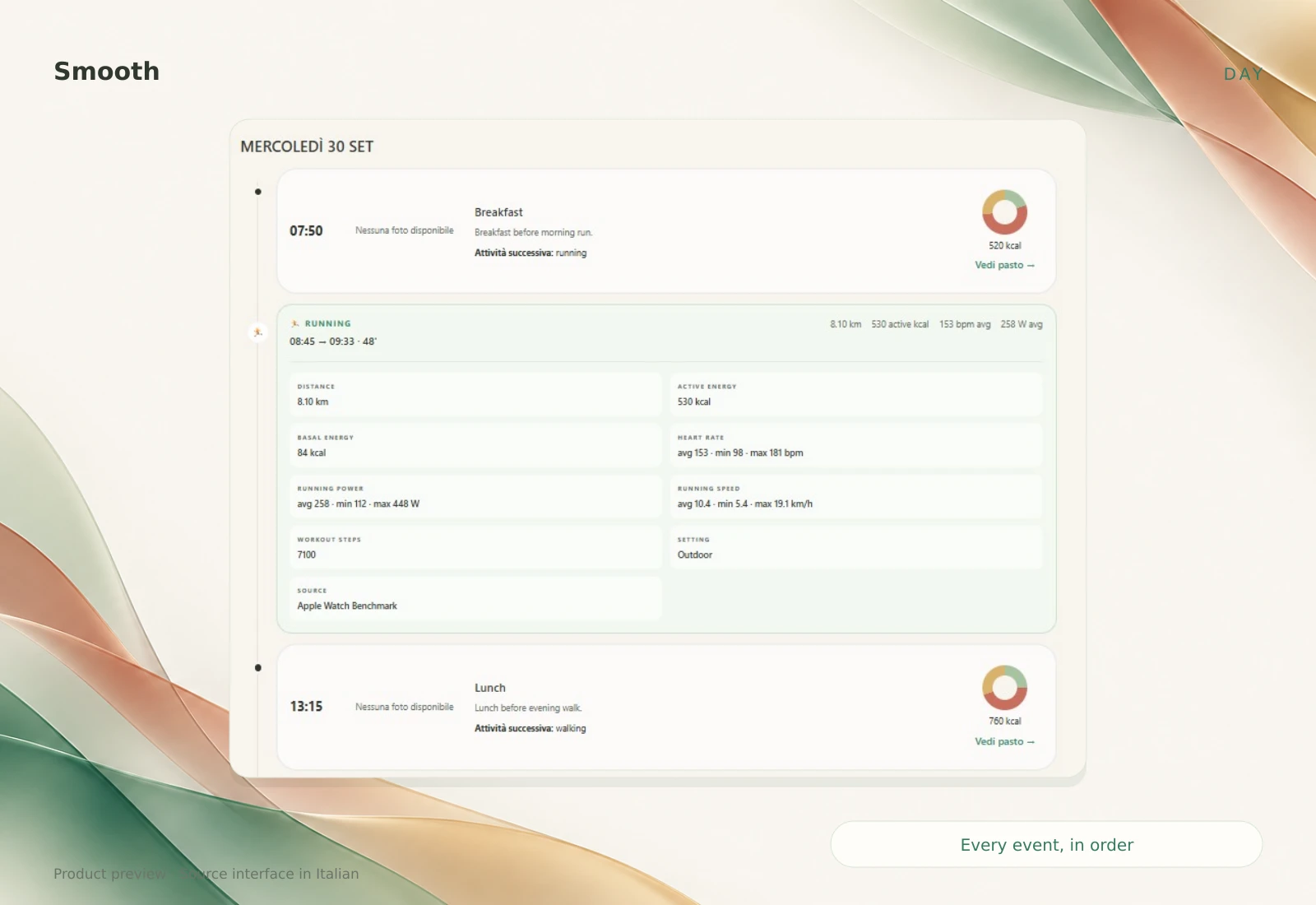
Task: Click Breakfast photo placeholder Nessuna foto disponibile
Action: click(405, 230)
